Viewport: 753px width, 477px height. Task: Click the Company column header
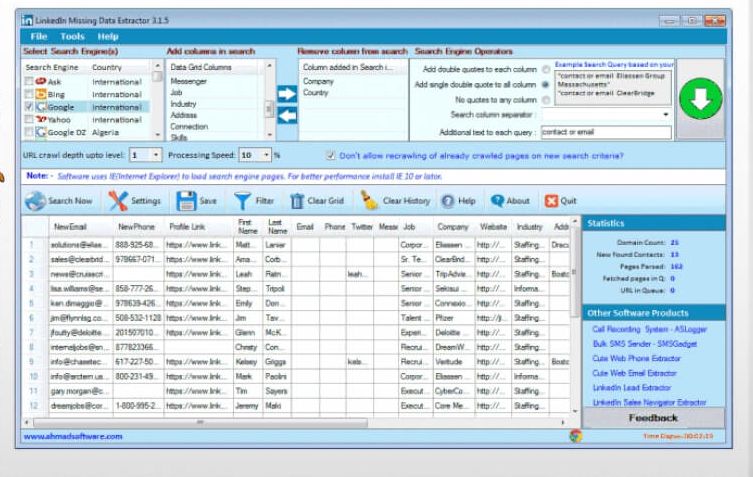[452, 226]
